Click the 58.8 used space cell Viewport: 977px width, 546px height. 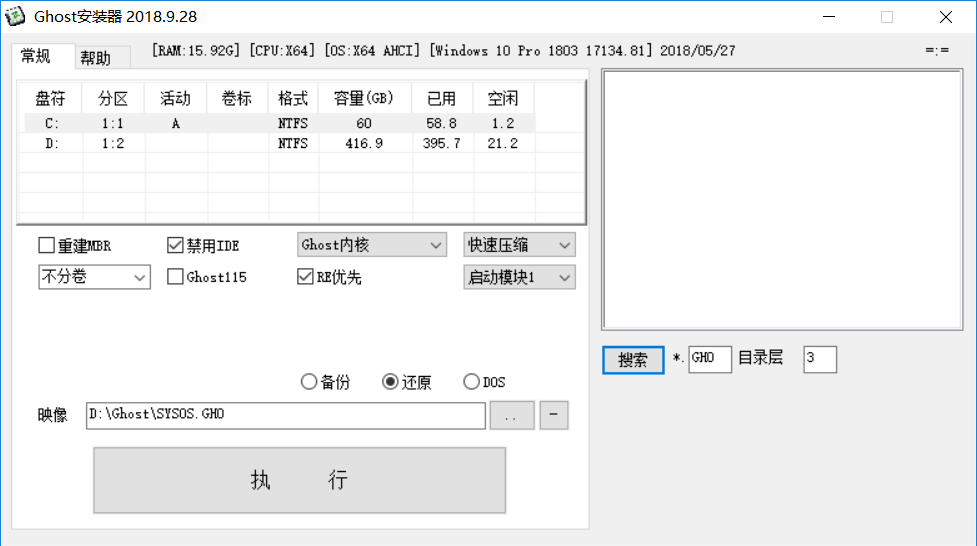coord(442,123)
